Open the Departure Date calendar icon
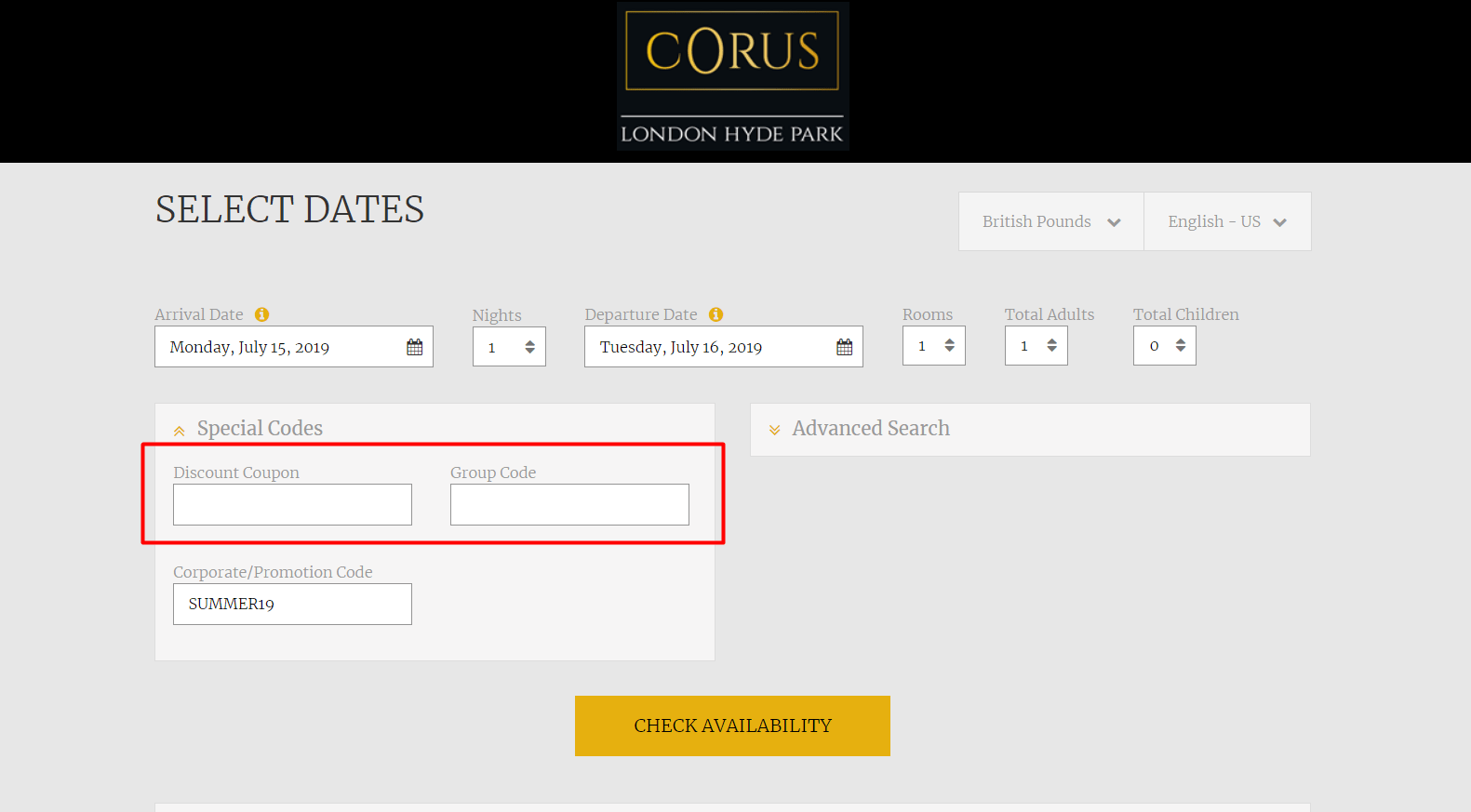This screenshot has width=1471, height=812. coord(845,347)
